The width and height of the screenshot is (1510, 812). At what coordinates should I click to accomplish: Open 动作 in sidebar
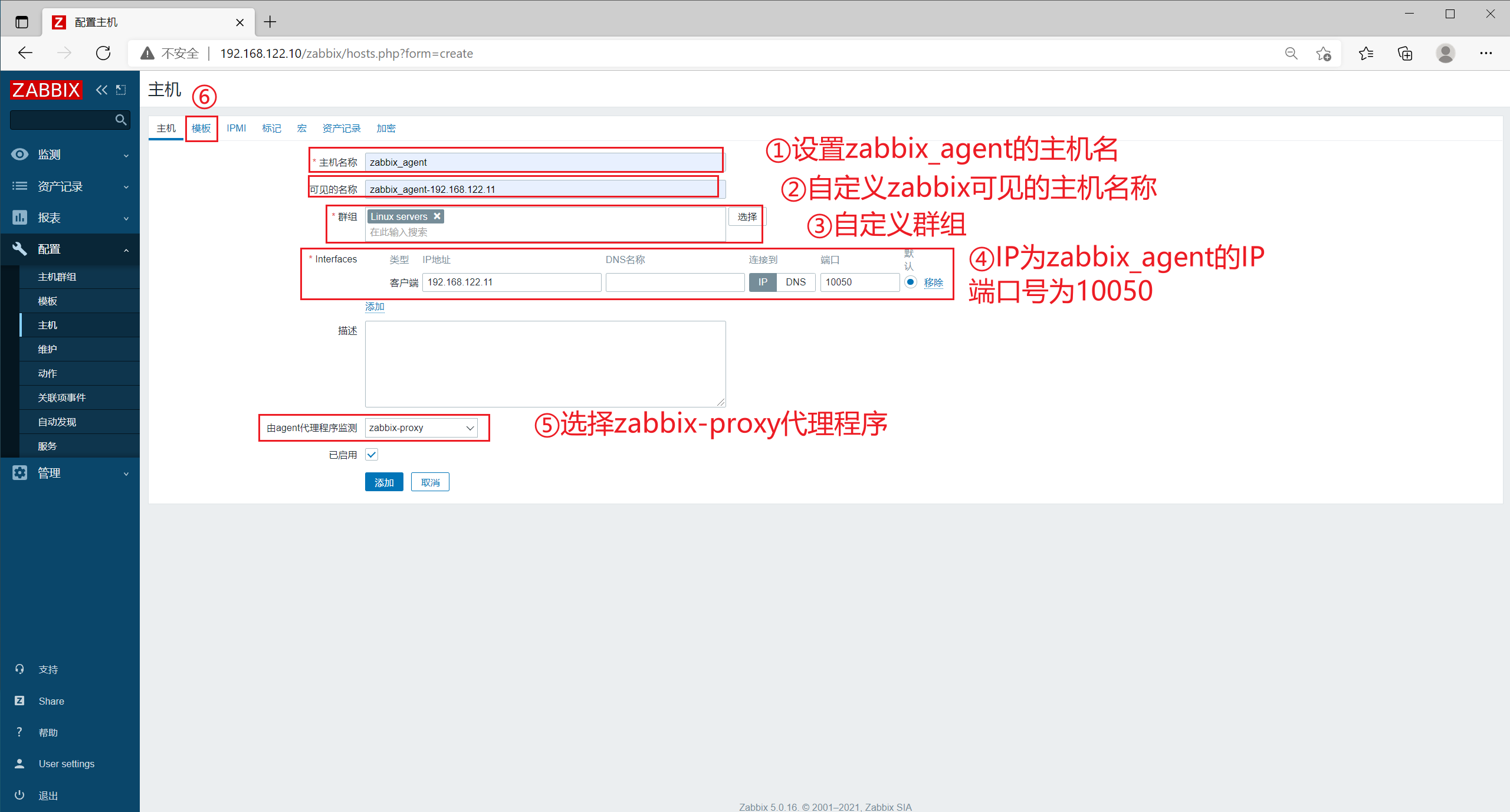pos(80,374)
